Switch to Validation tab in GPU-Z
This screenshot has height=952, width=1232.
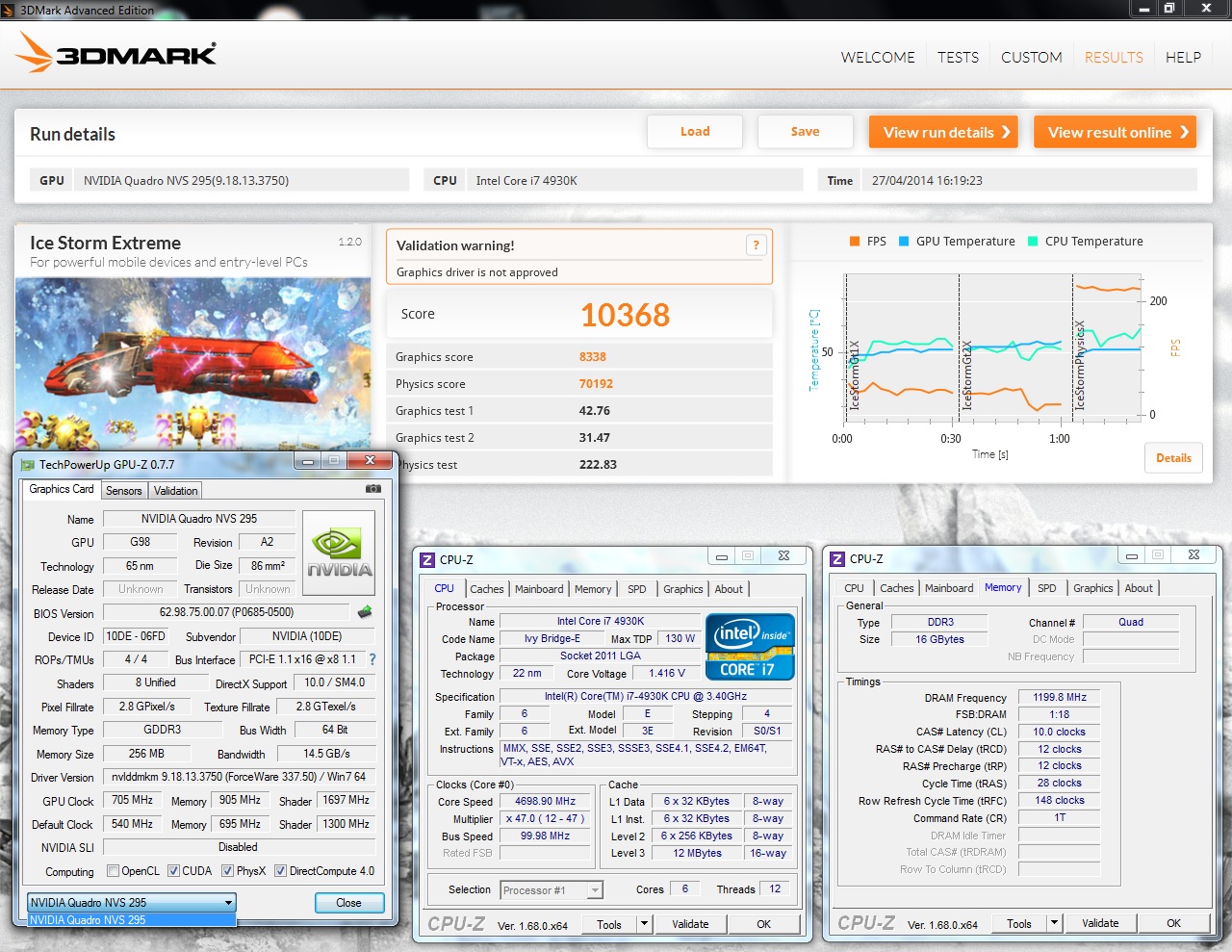(175, 491)
